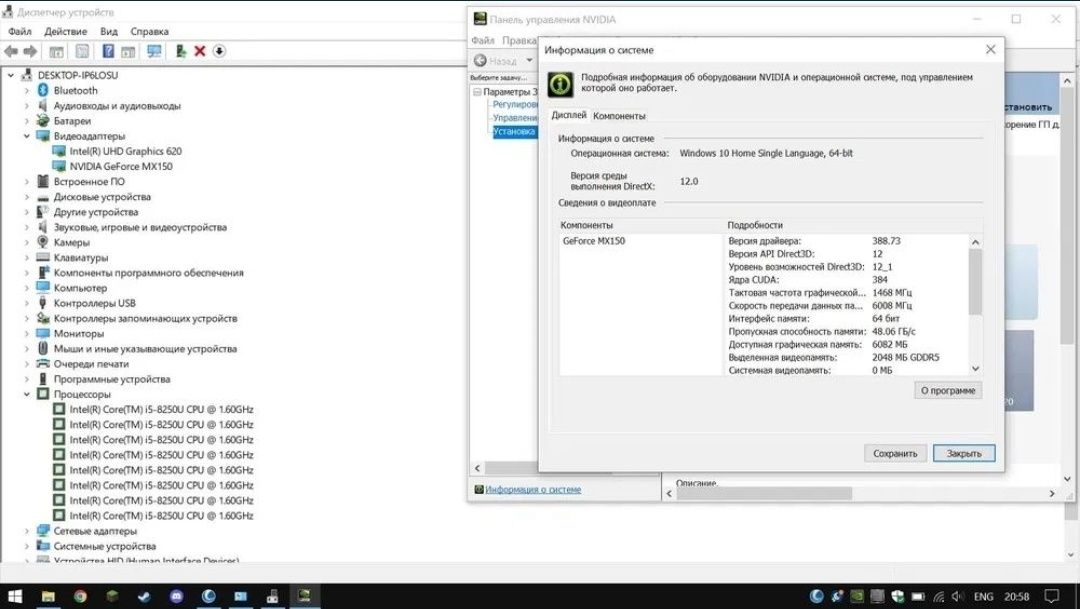Launch Chrome from the taskbar
Image resolution: width=1080 pixels, height=609 pixels.
point(81,596)
